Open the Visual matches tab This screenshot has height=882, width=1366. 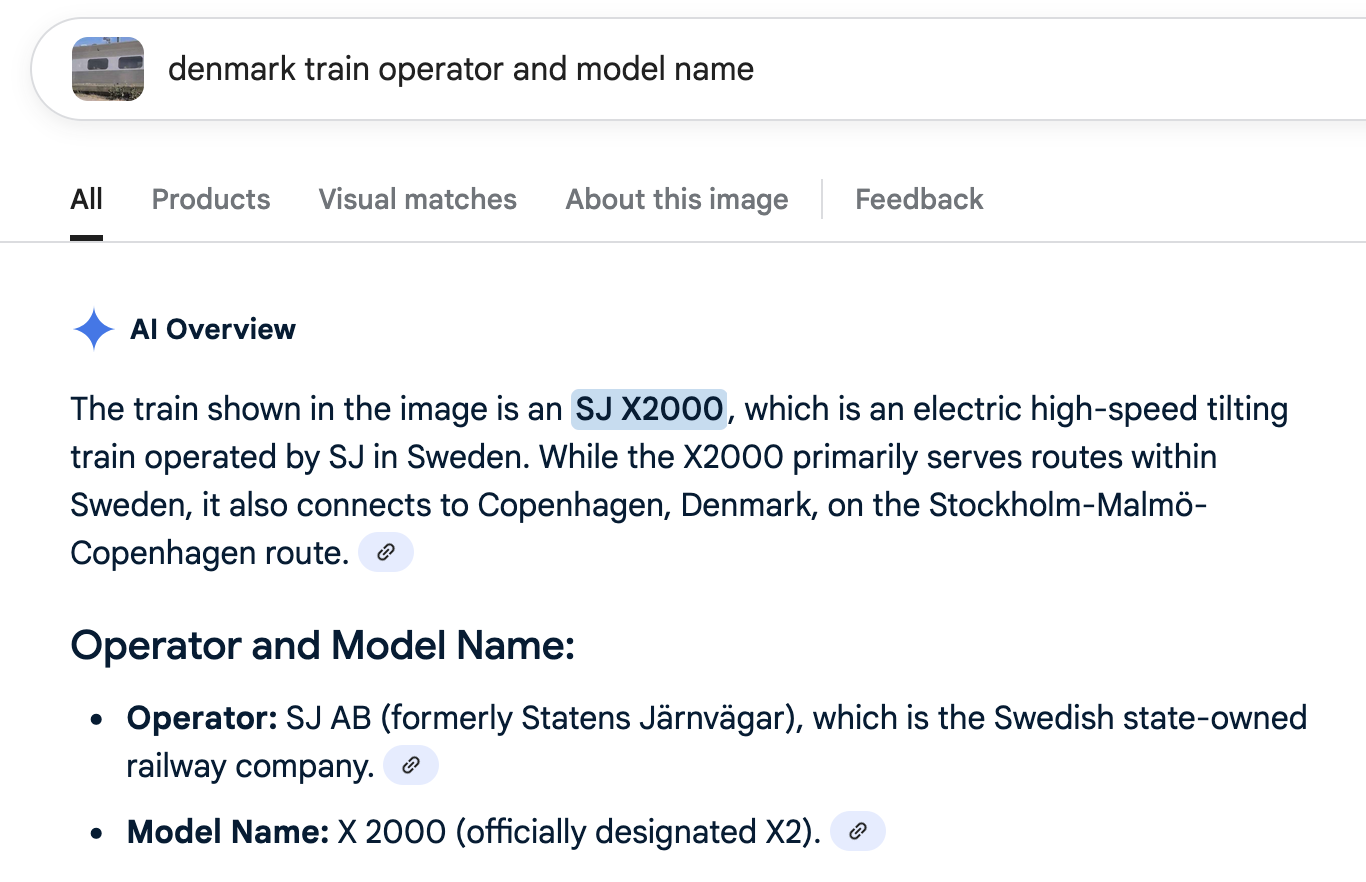[418, 199]
